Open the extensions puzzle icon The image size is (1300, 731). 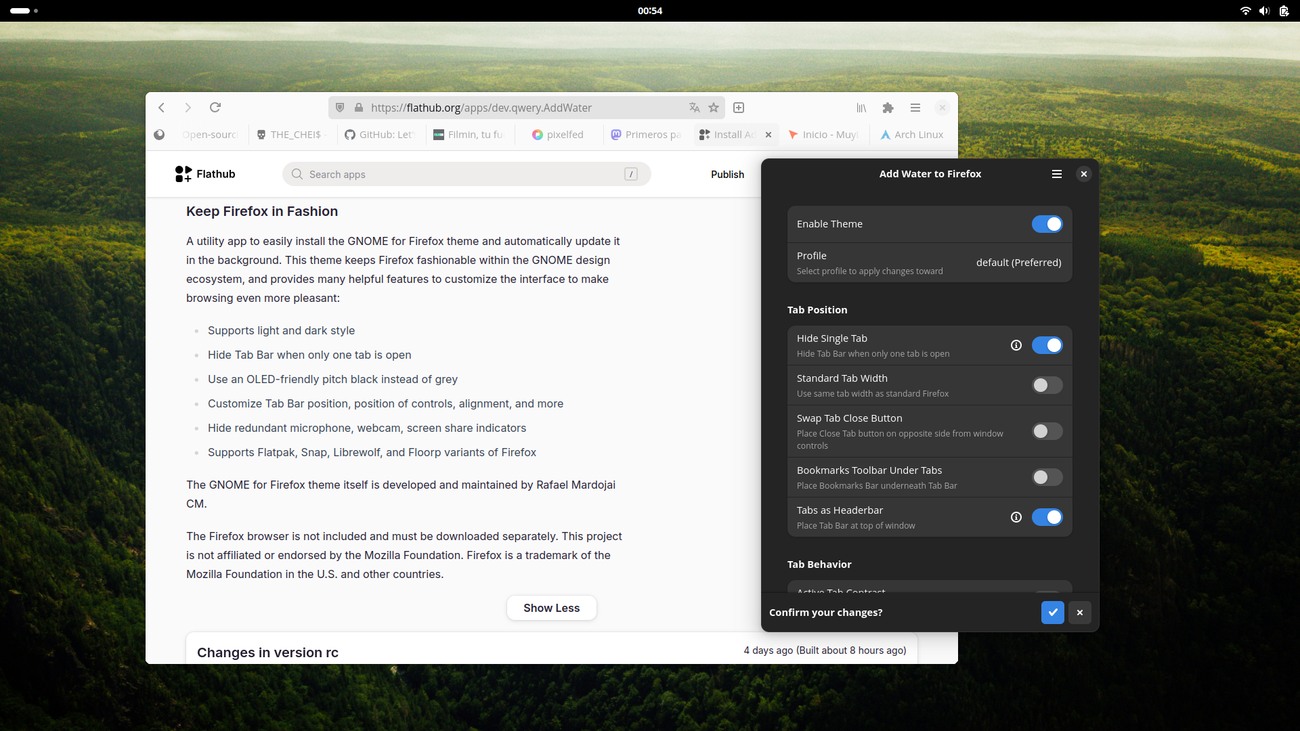tap(888, 108)
